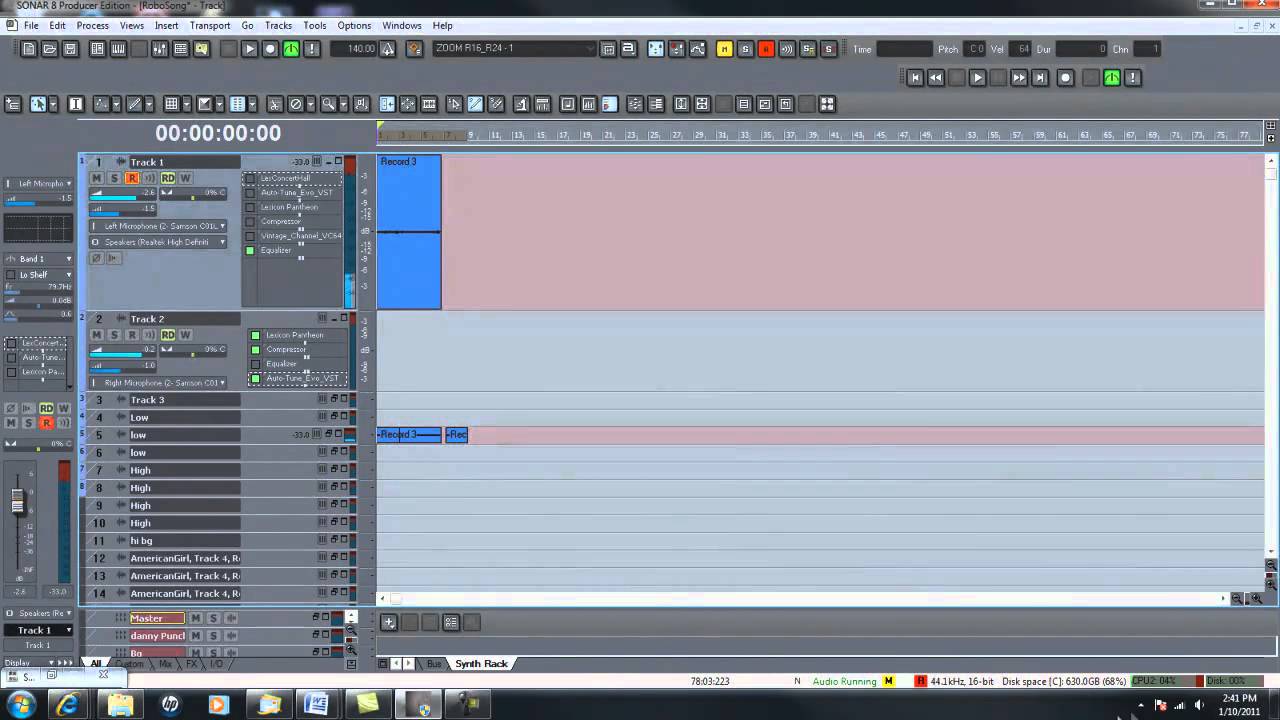1280x720 pixels.
Task: Save project with floppy disk icon
Action: point(70,48)
